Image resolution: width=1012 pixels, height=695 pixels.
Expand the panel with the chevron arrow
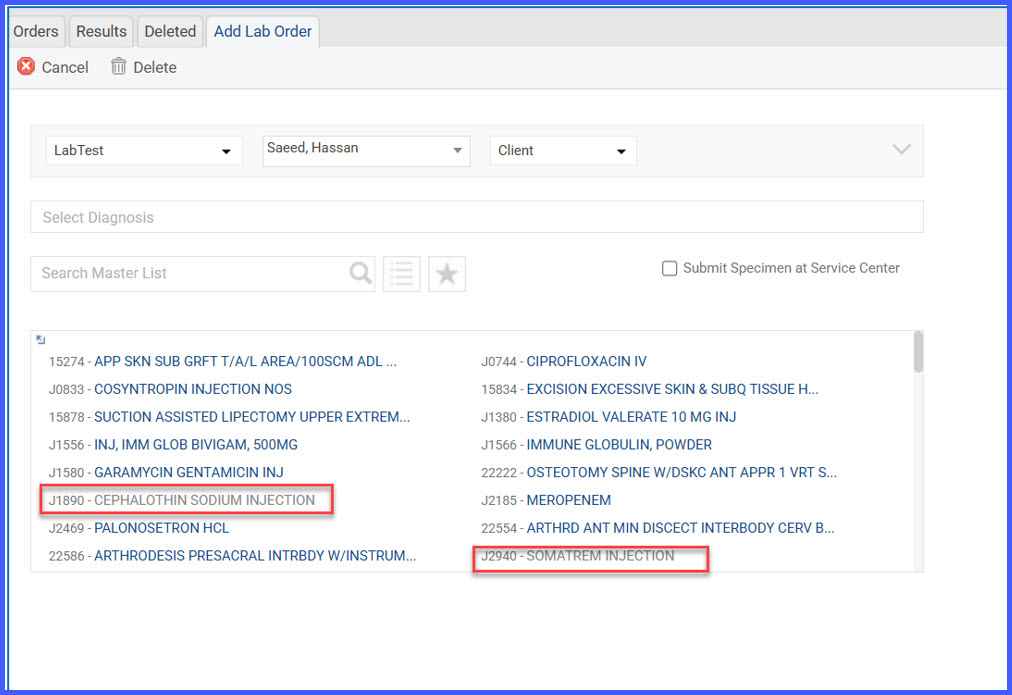[x=902, y=150]
